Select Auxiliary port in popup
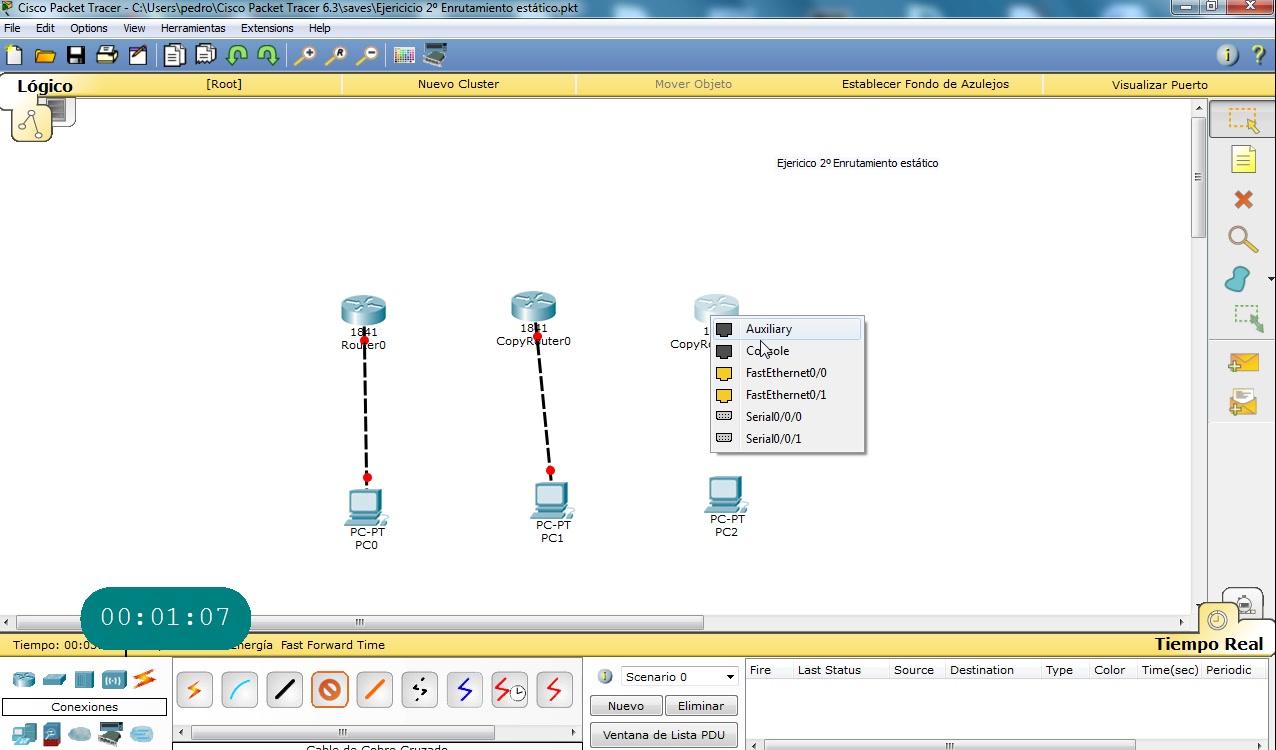The height and width of the screenshot is (750, 1276). (786, 329)
